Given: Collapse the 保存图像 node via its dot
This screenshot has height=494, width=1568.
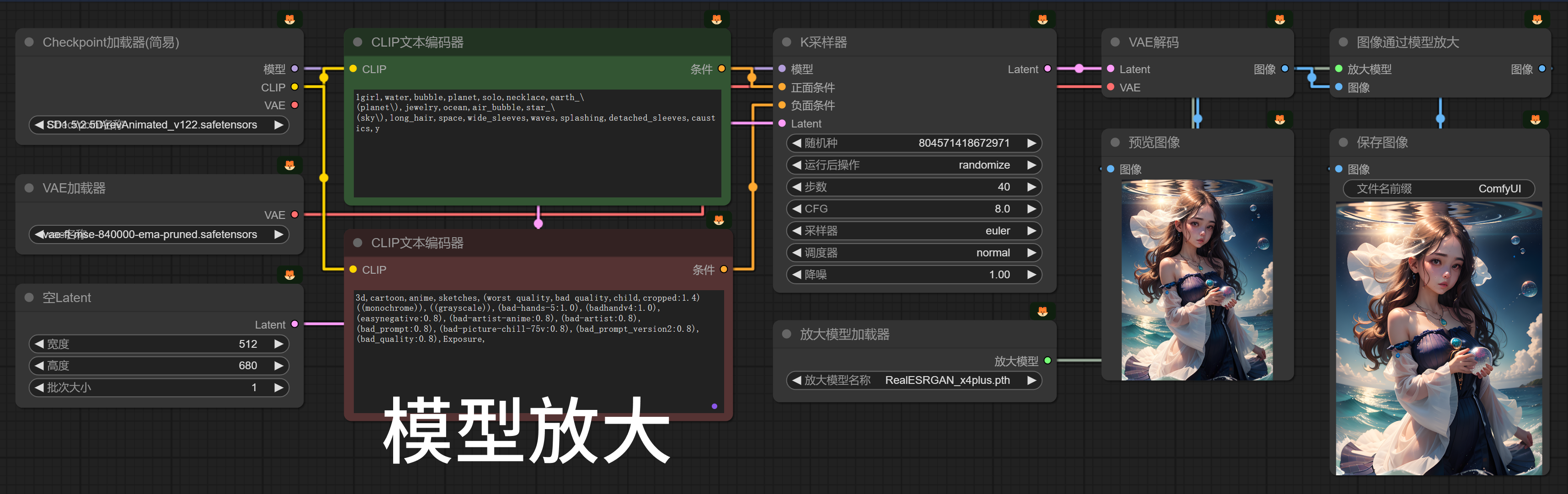Looking at the screenshot, I should point(1344,143).
